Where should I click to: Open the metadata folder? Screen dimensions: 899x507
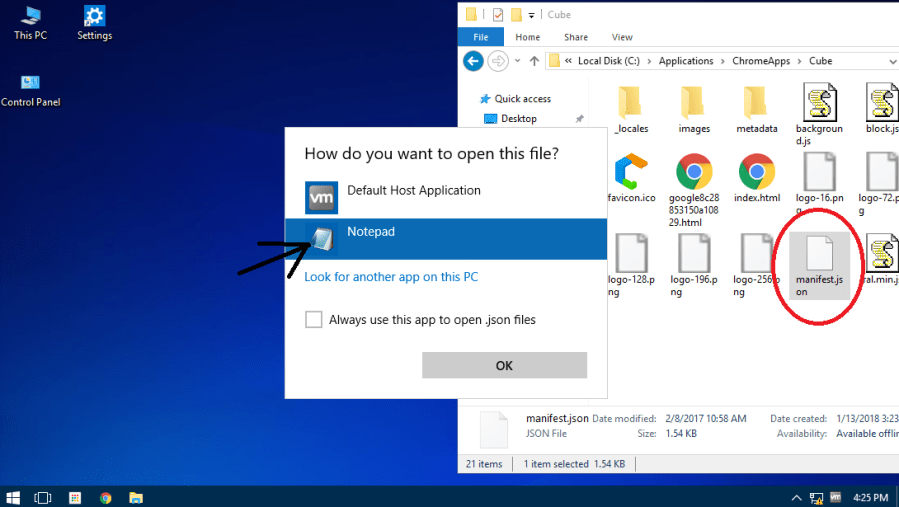(756, 110)
